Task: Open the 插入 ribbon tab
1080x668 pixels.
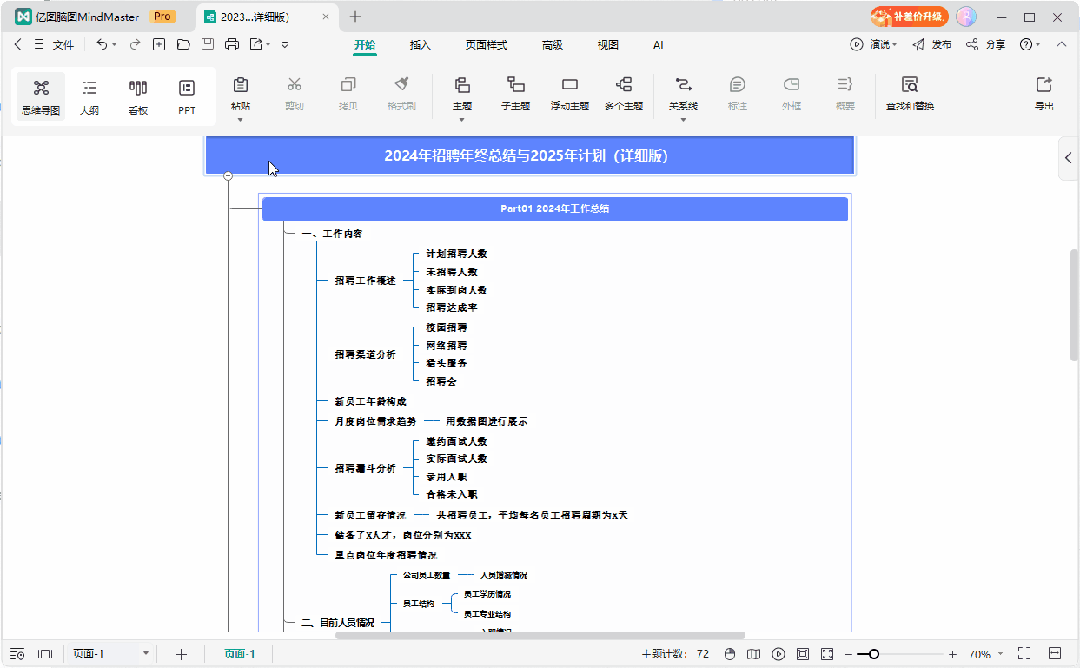Action: [420, 45]
